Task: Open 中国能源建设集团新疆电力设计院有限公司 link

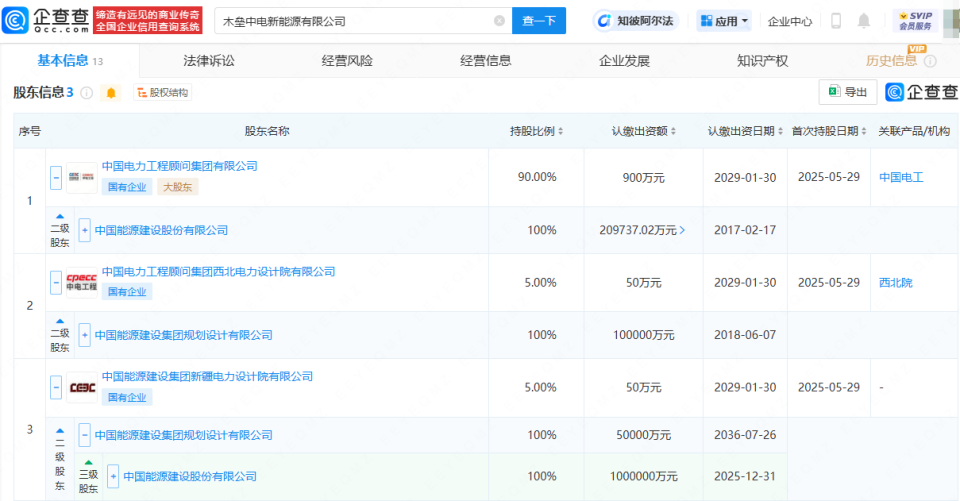Action: coord(208,376)
